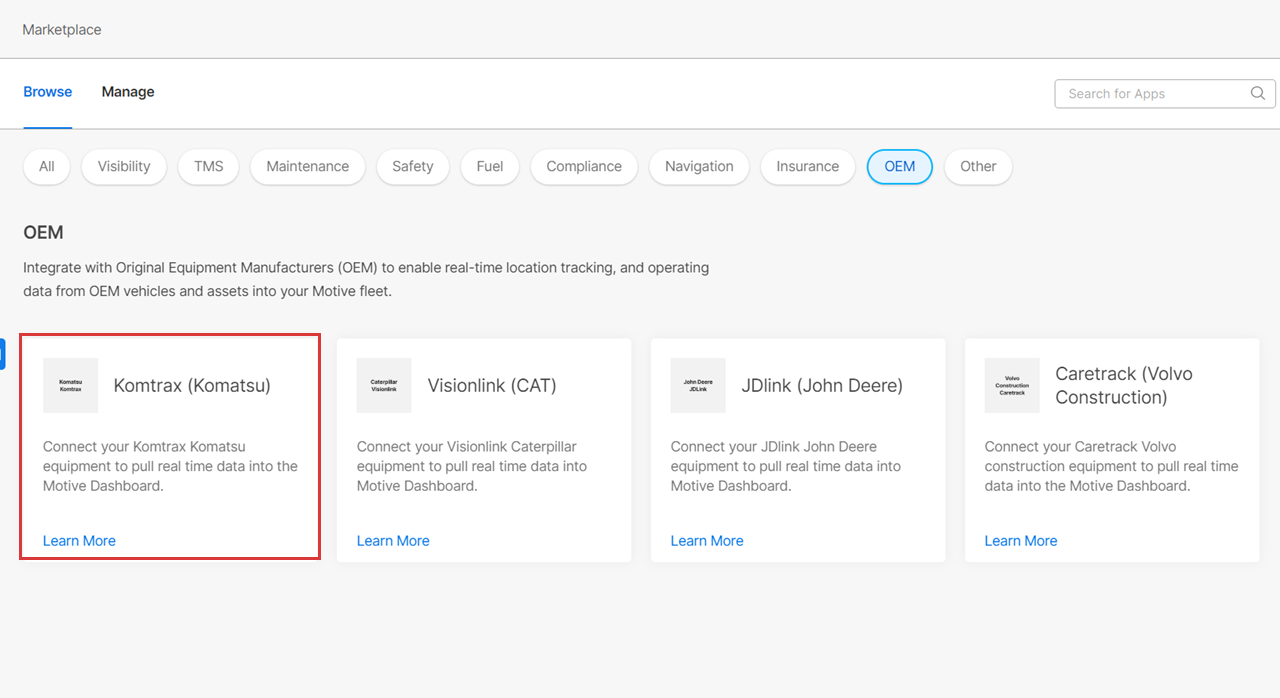Screen dimensions: 1280x698
Task: Filter apps by TMS category
Action: (x=209, y=167)
